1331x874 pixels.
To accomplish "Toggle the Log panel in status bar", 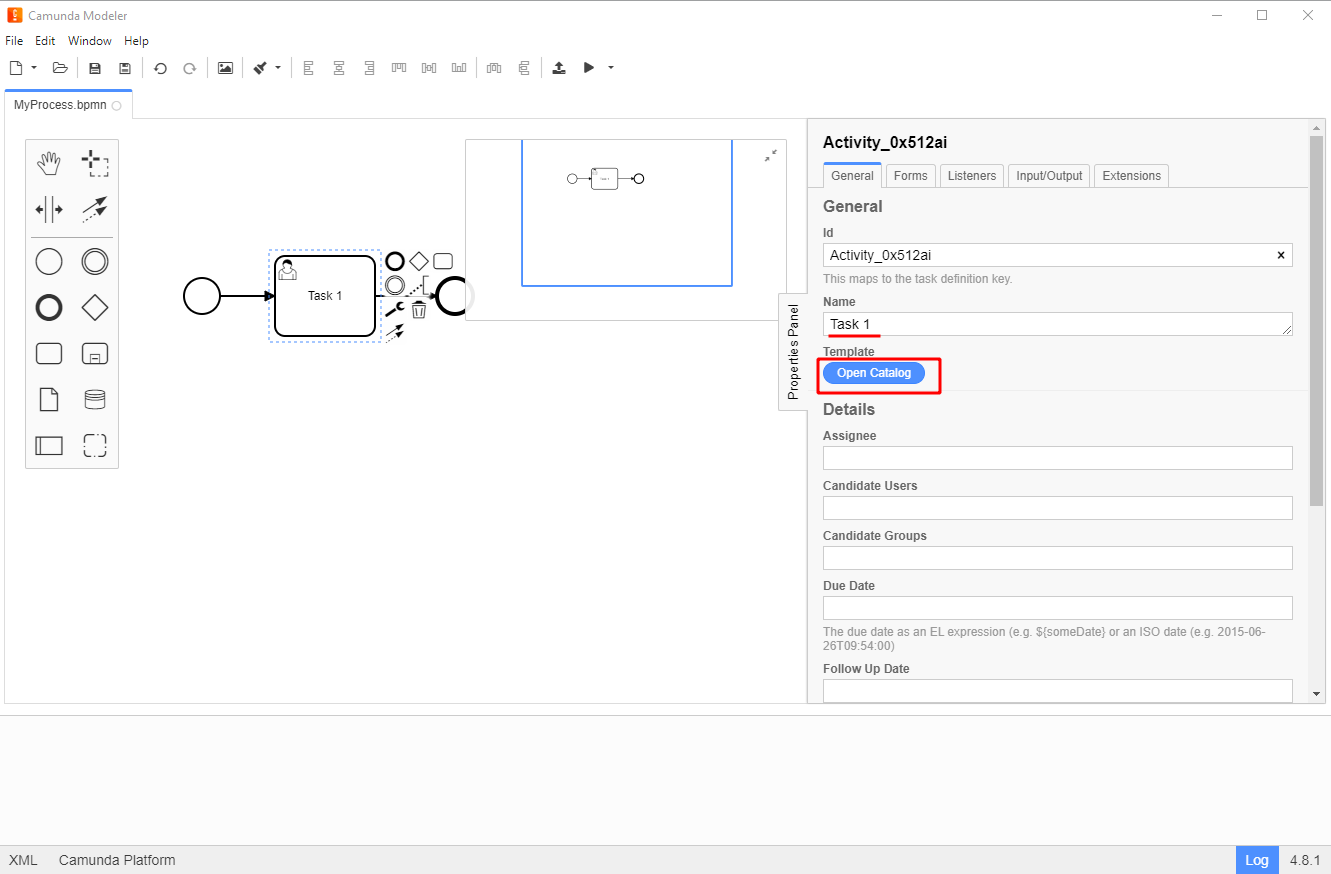I will click(1257, 860).
